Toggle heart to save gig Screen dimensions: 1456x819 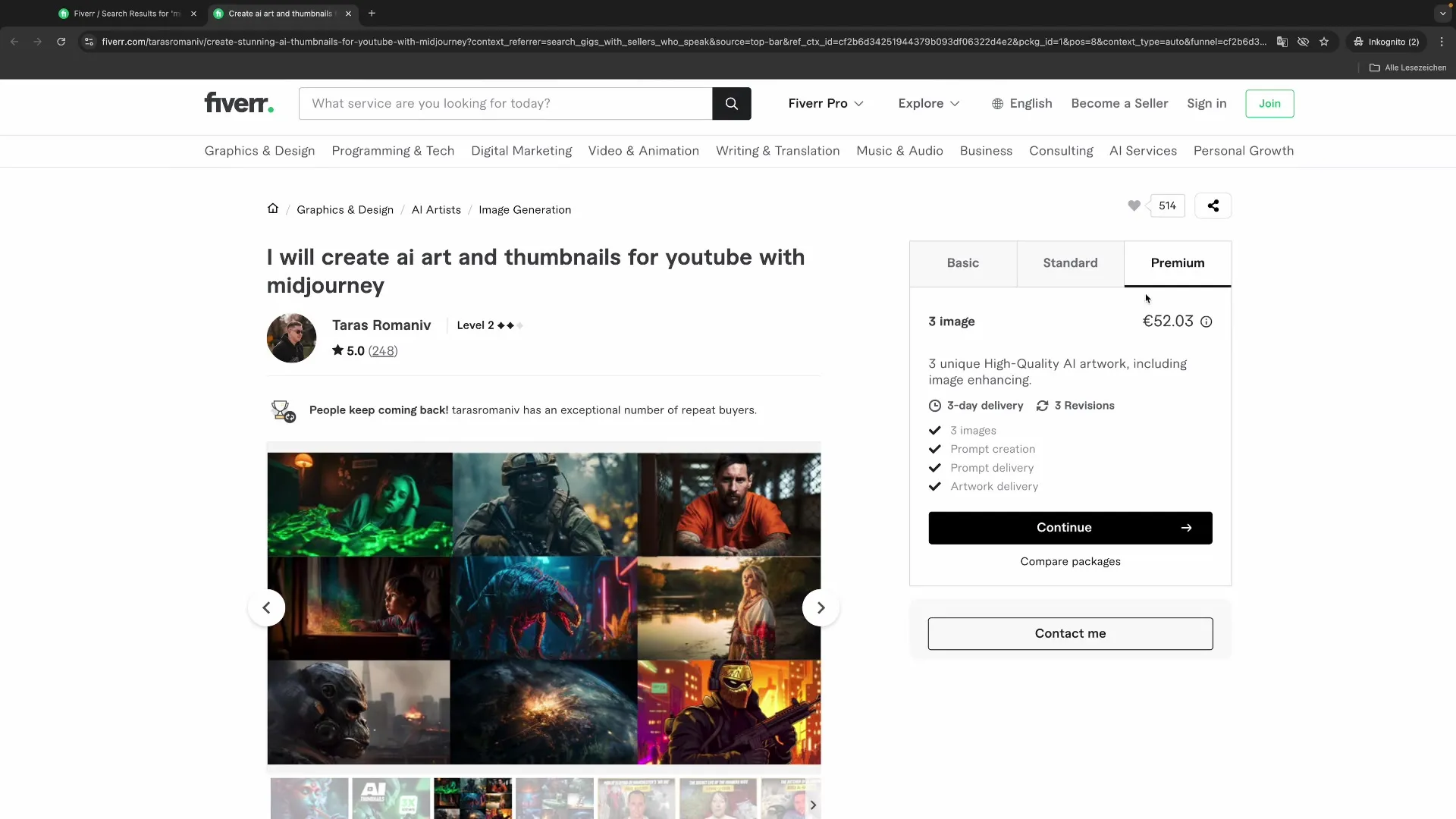pos(1134,206)
